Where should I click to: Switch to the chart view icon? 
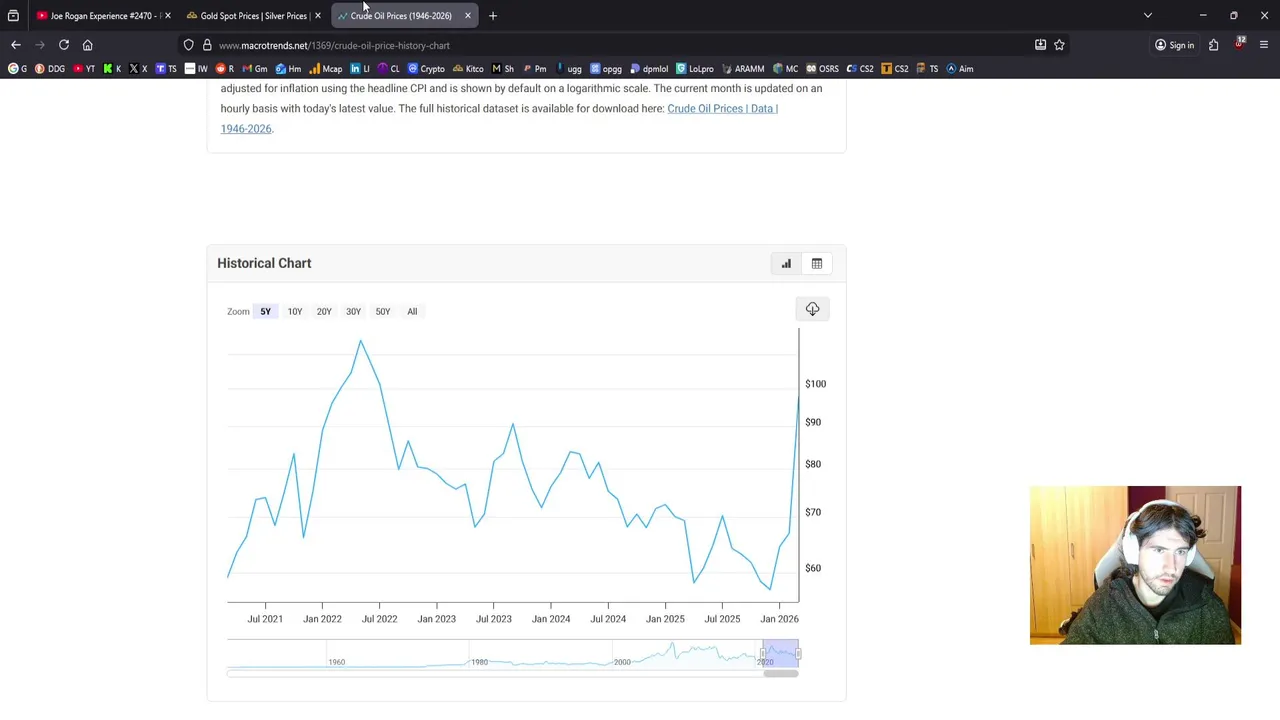tap(786, 264)
